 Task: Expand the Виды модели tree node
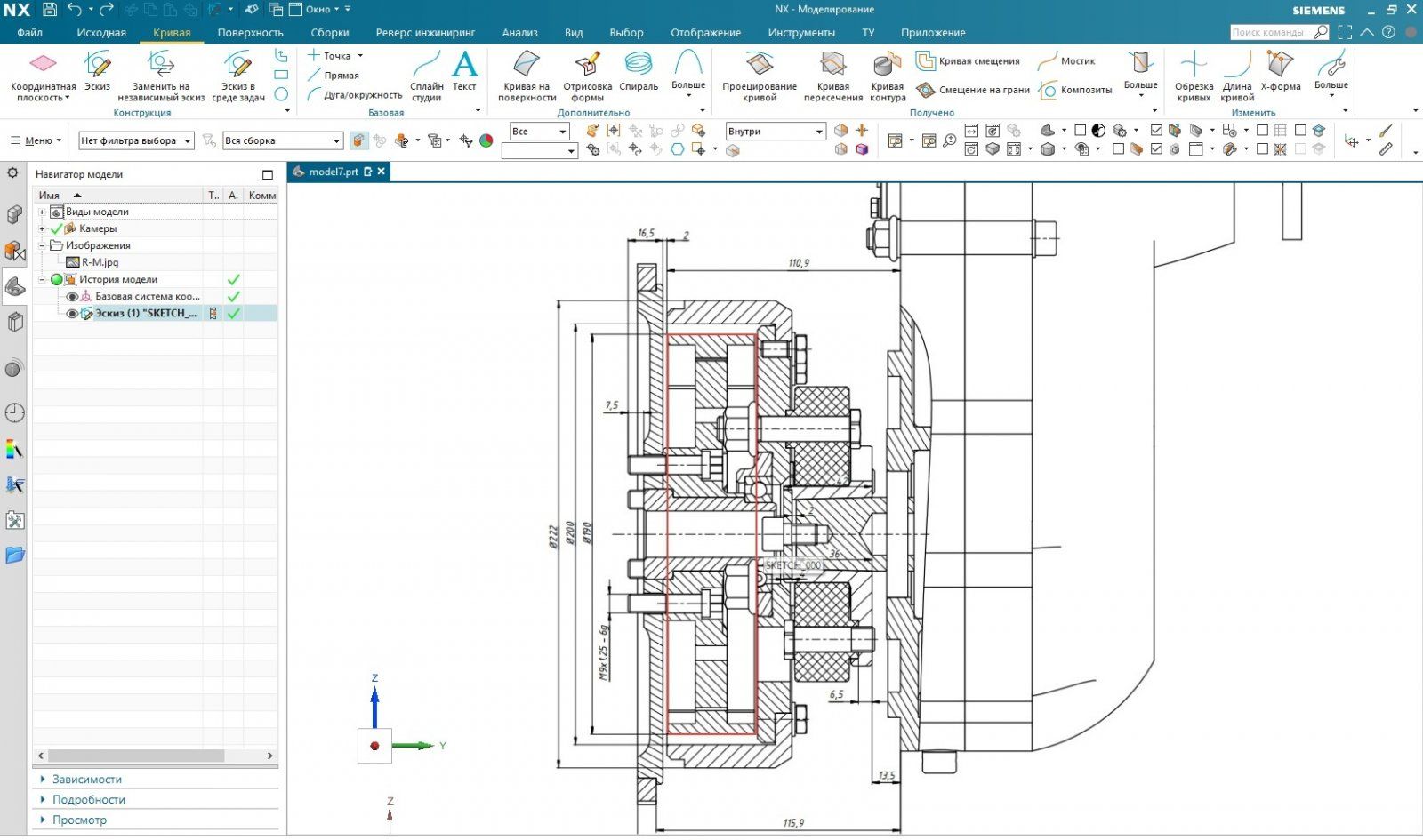(42, 212)
